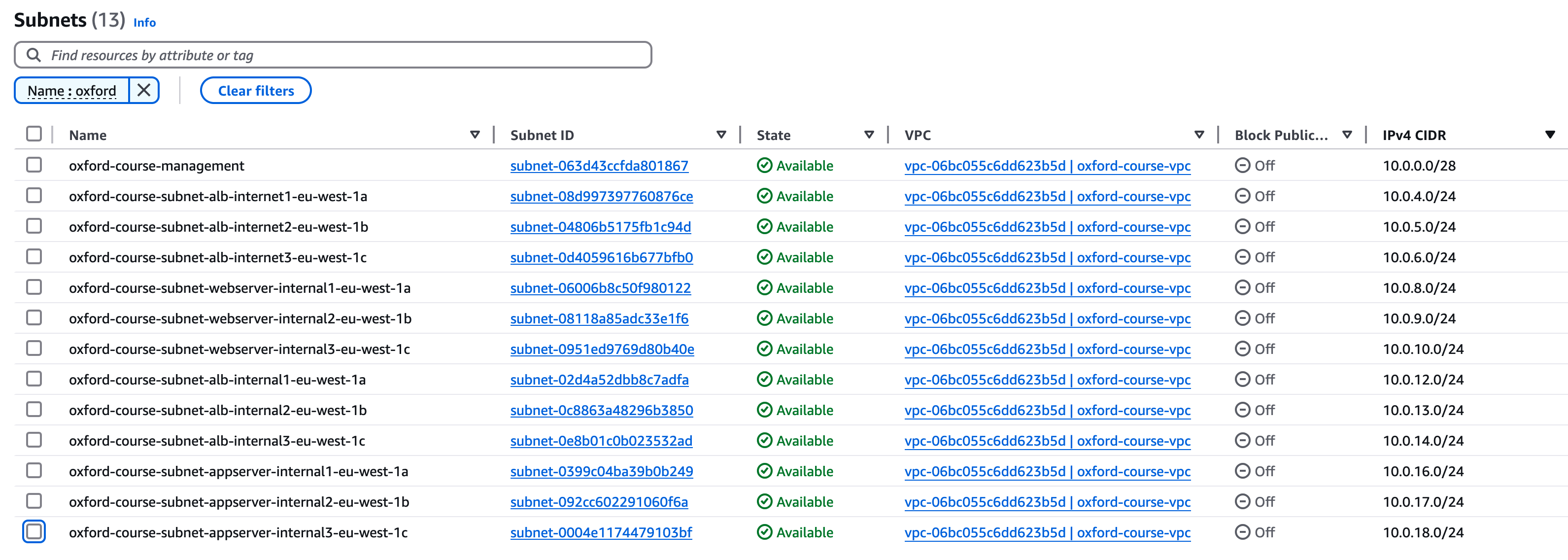Focus the Find resources search field
The height and width of the screenshot is (560, 1568).
coord(341,55)
